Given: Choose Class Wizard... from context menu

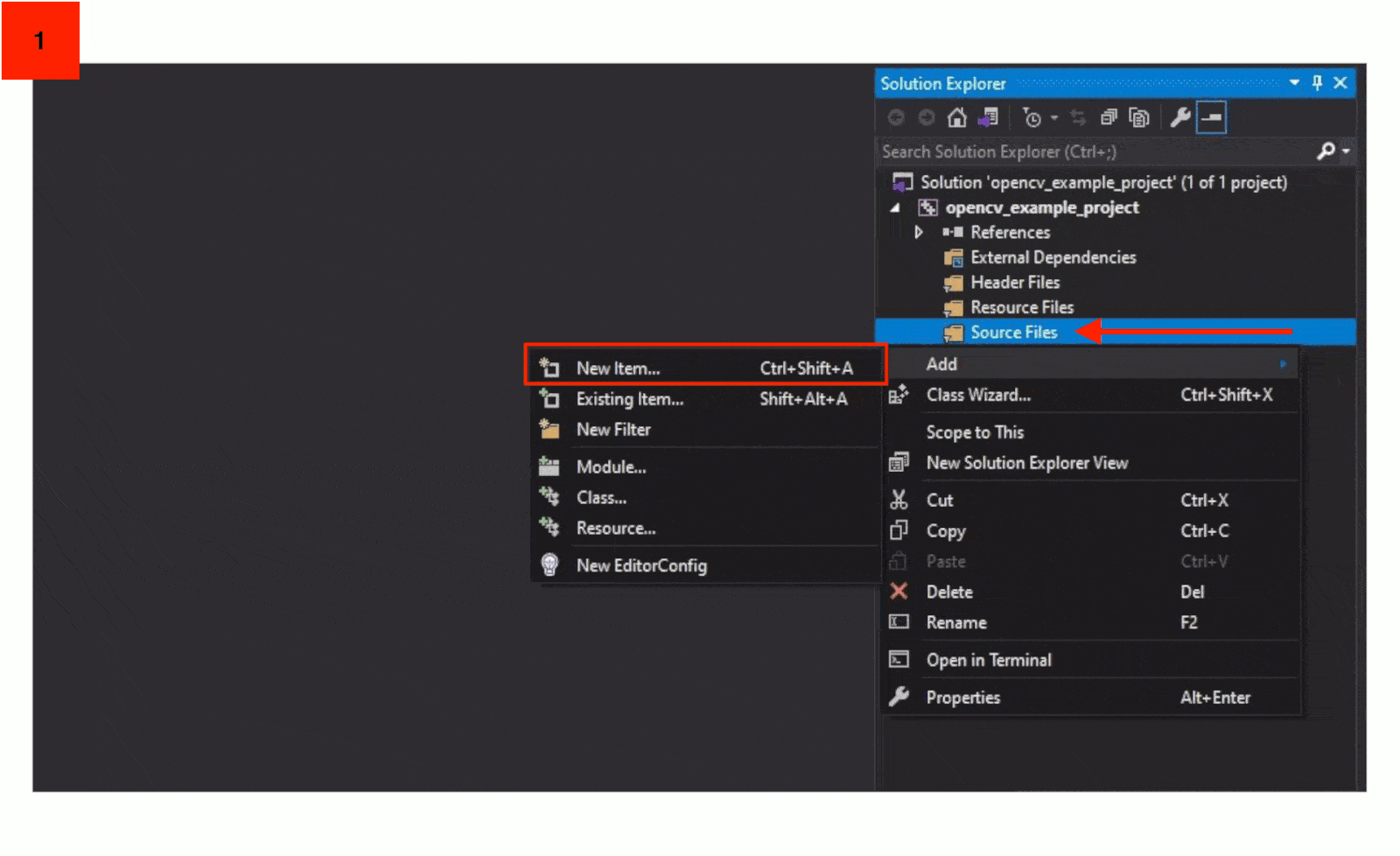Looking at the screenshot, I should tap(1090, 395).
